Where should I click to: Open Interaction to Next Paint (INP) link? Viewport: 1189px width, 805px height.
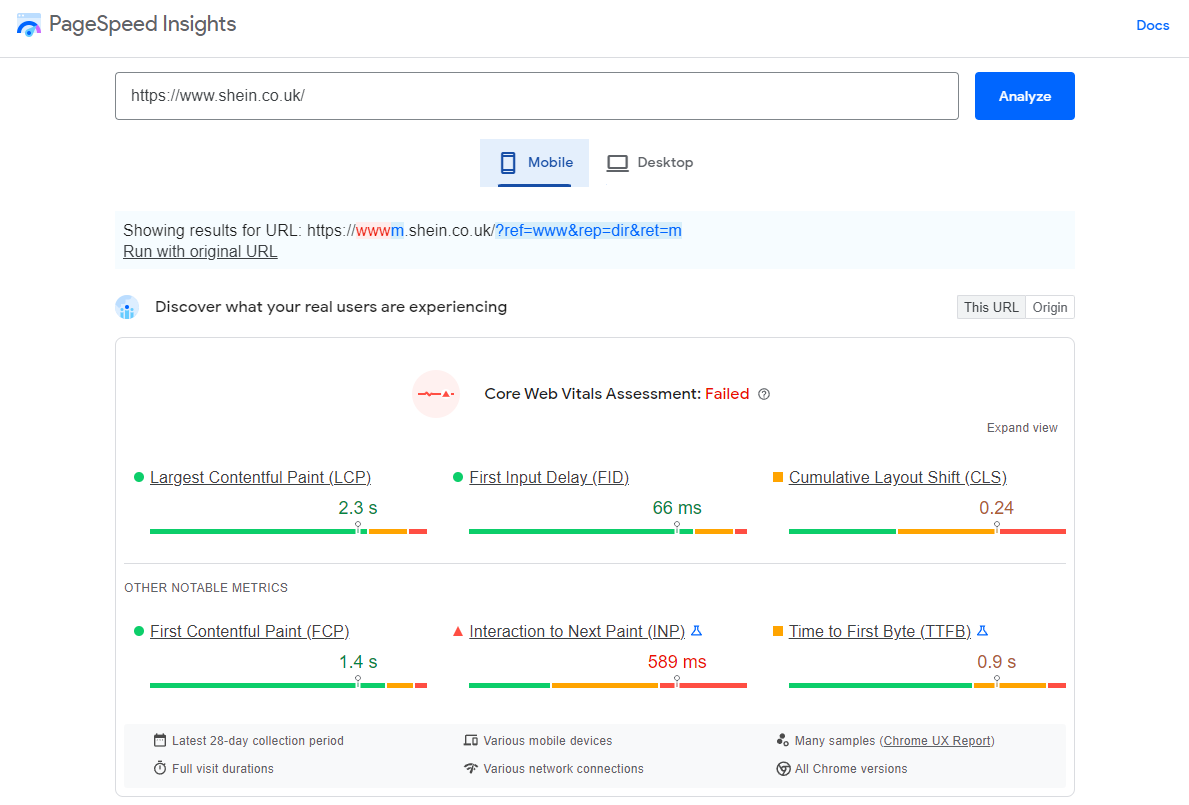(577, 631)
